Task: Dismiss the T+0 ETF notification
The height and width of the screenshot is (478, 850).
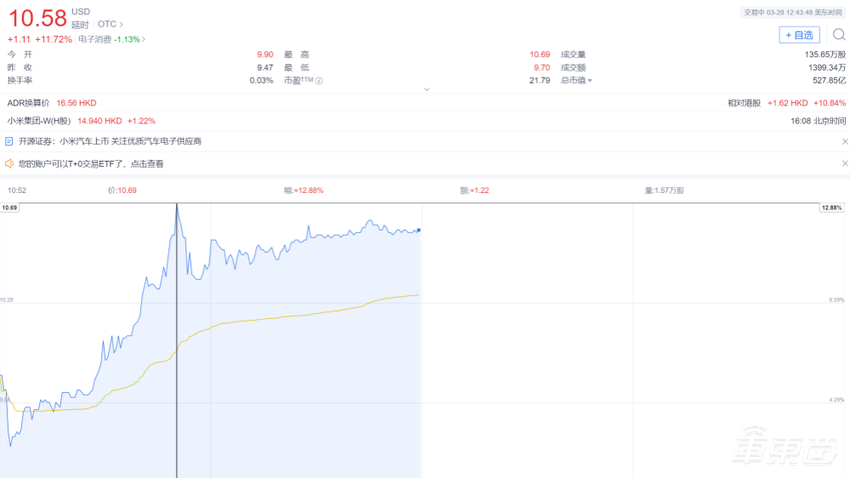Action: coord(844,164)
